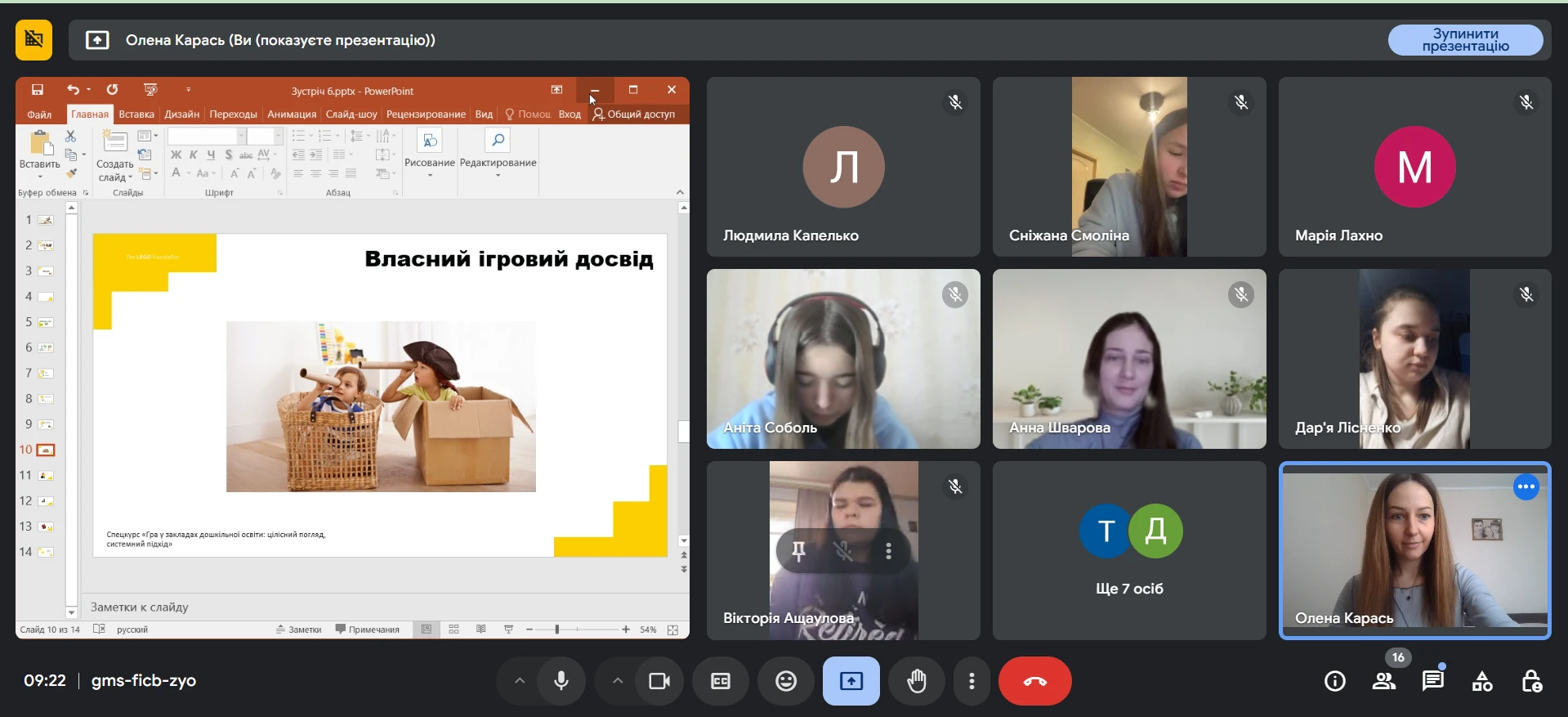1568x717 pixels.
Task: Open the activities icon
Action: pyautogui.click(x=1481, y=681)
